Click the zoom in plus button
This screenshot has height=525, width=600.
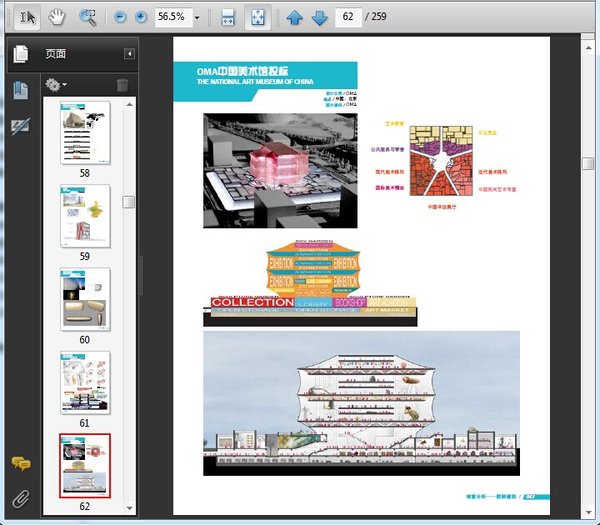coord(140,18)
